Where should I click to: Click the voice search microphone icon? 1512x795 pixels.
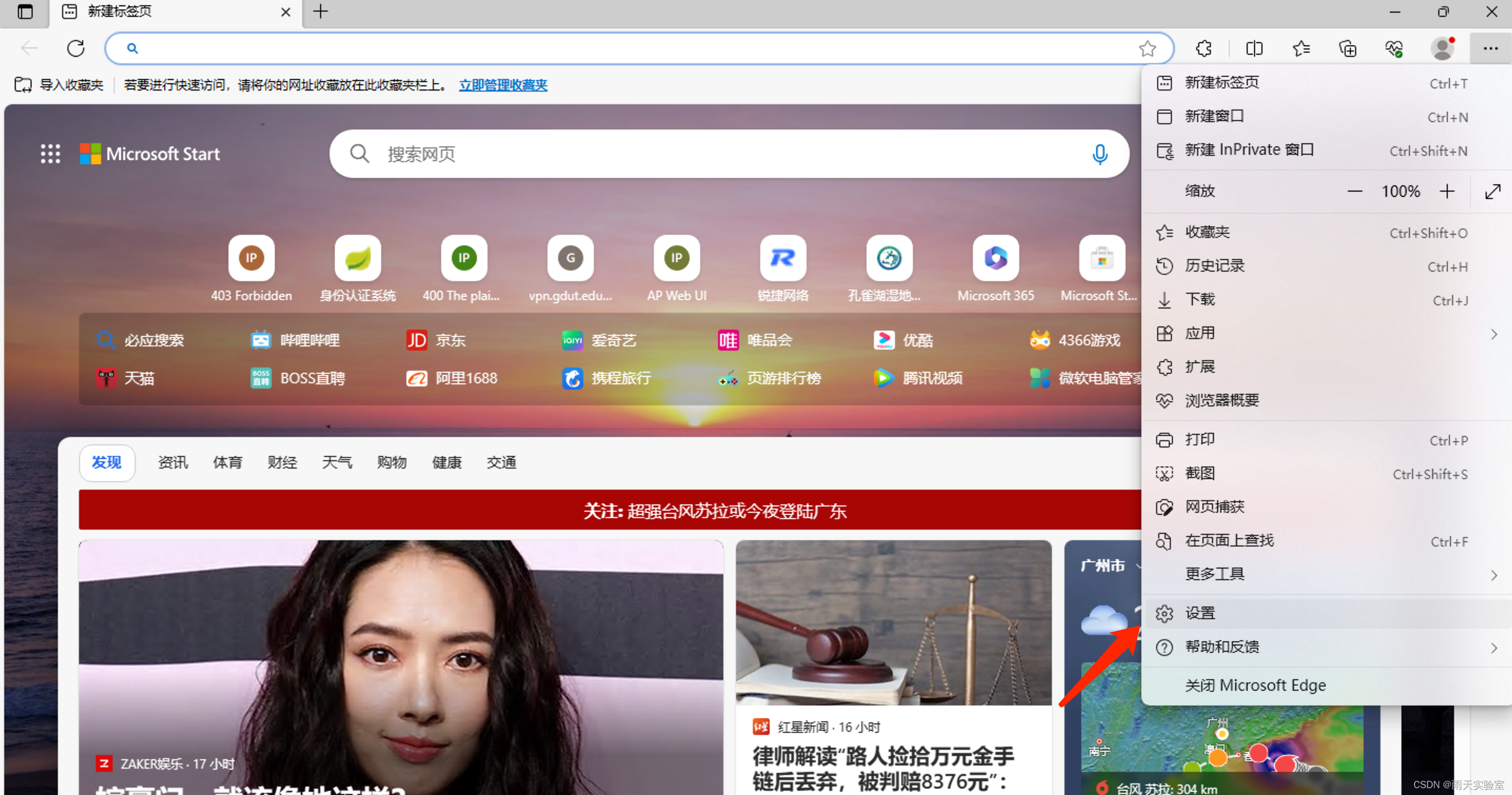point(1099,154)
